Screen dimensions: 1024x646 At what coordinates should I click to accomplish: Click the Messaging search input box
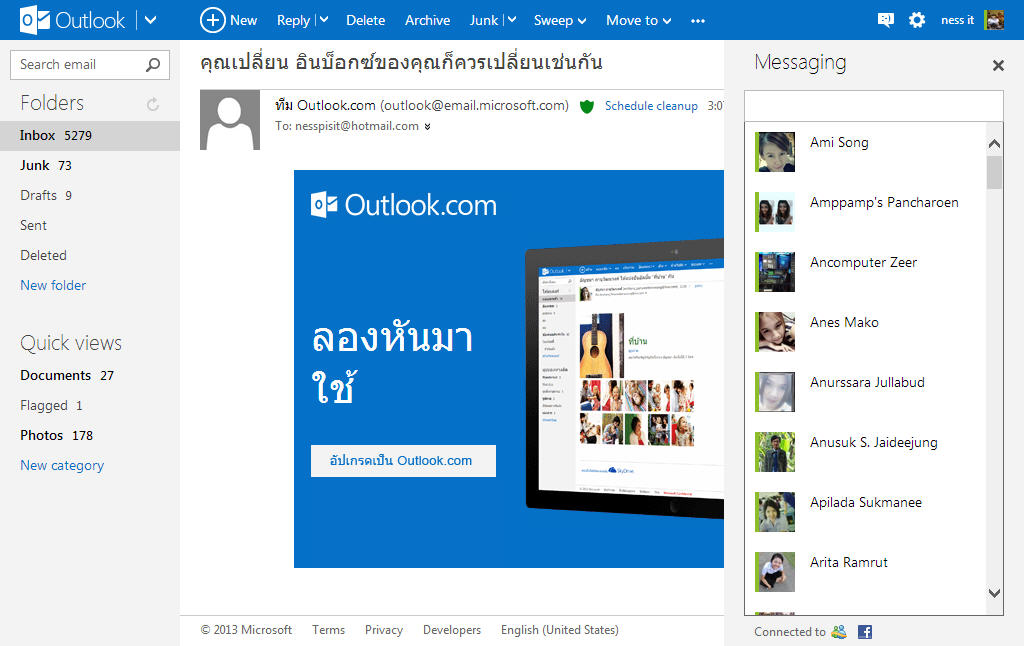[873, 106]
